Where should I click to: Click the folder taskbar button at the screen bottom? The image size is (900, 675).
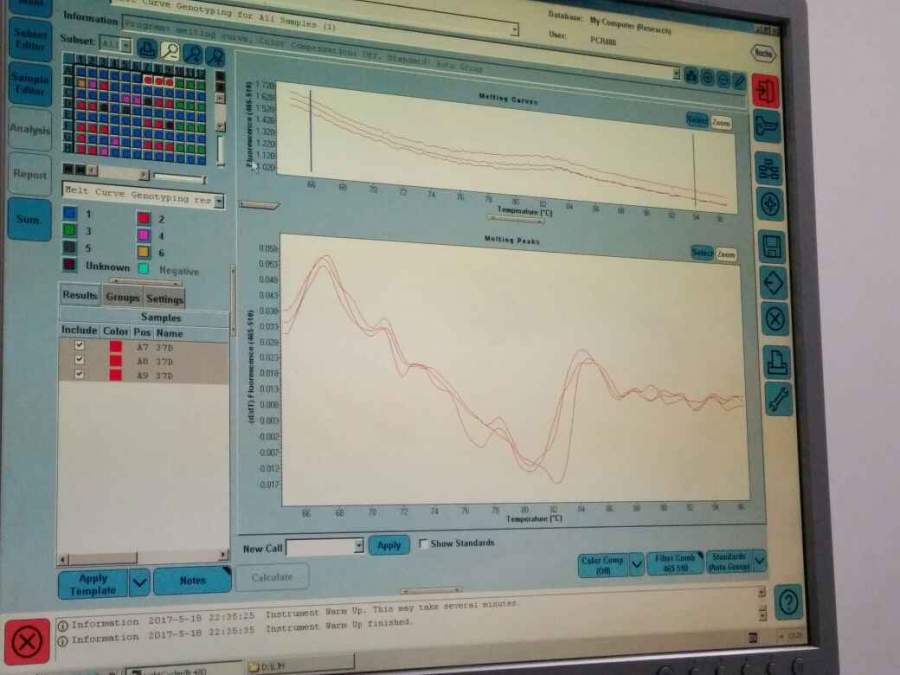[300, 666]
